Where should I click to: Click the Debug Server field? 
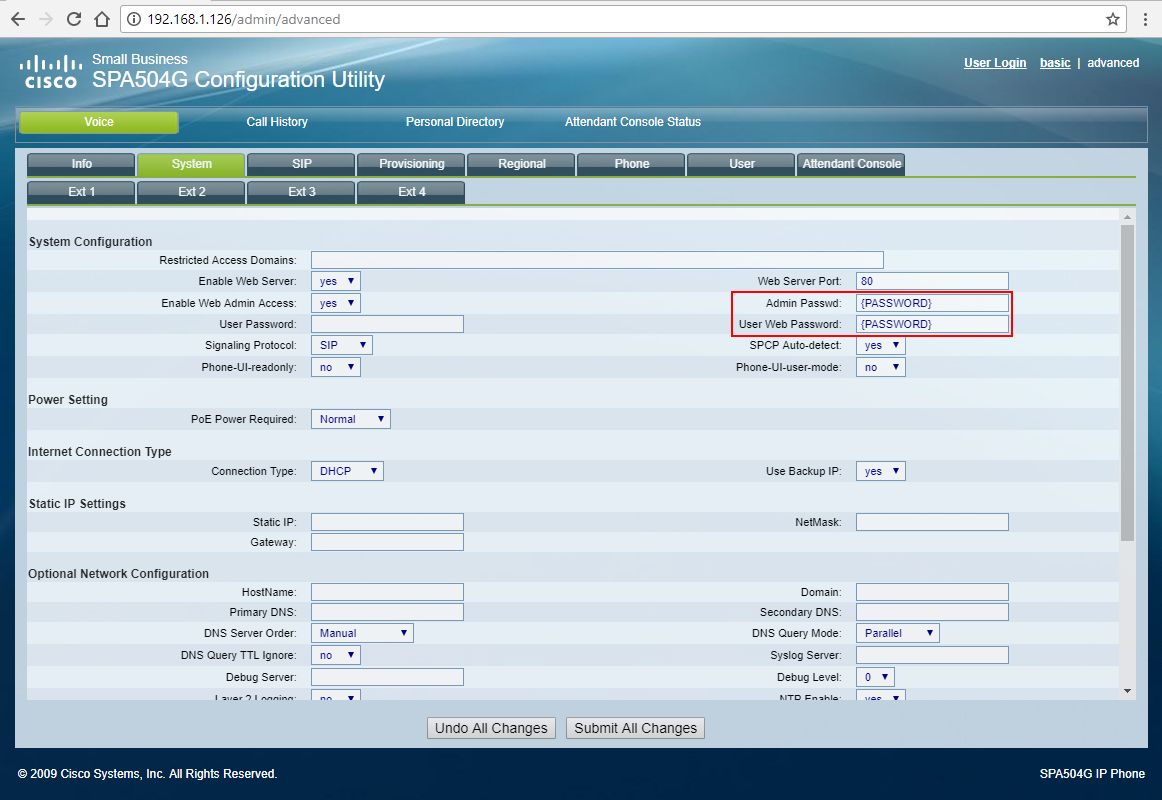pos(388,677)
